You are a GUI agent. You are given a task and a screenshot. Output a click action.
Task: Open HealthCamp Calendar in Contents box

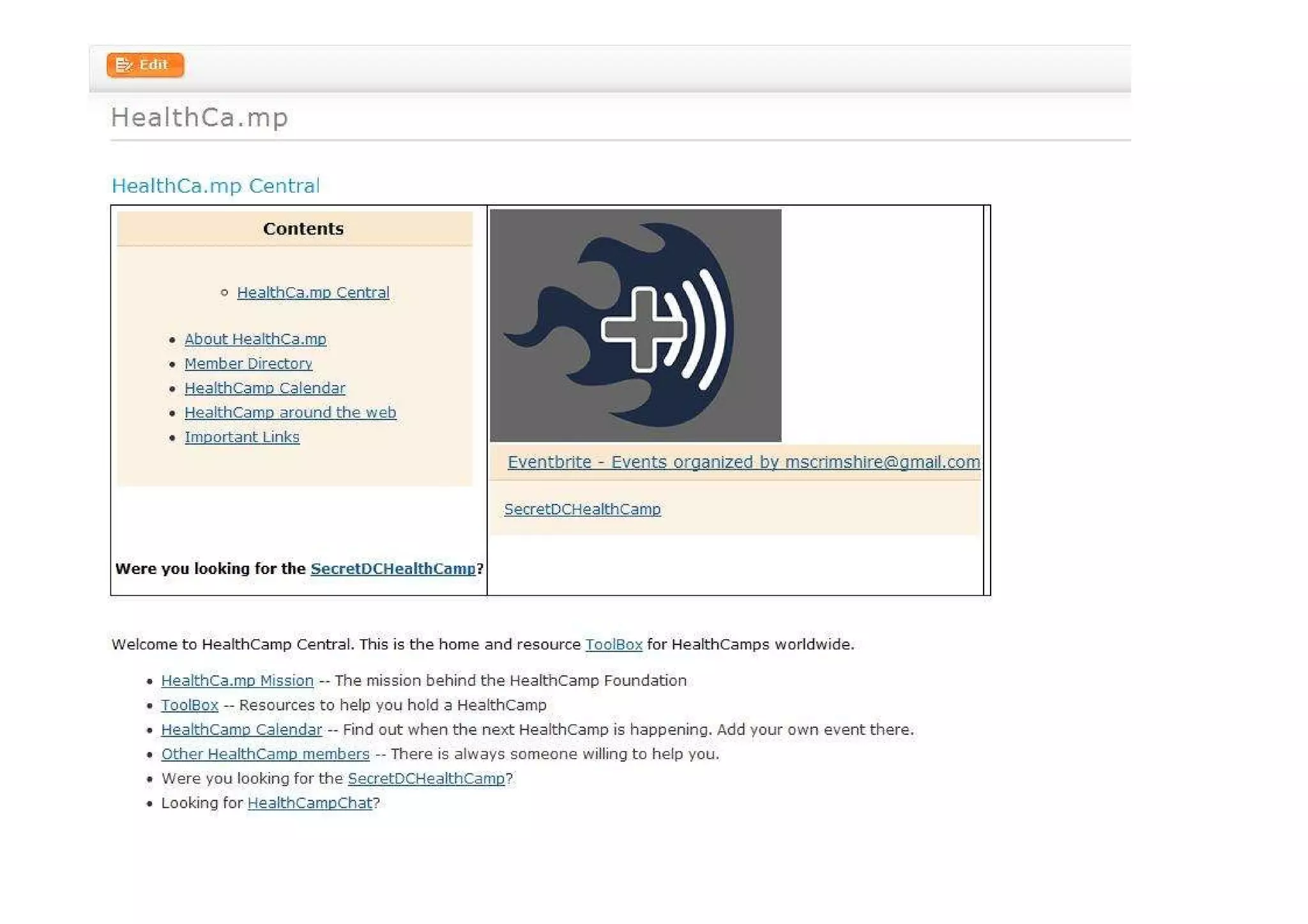click(264, 388)
